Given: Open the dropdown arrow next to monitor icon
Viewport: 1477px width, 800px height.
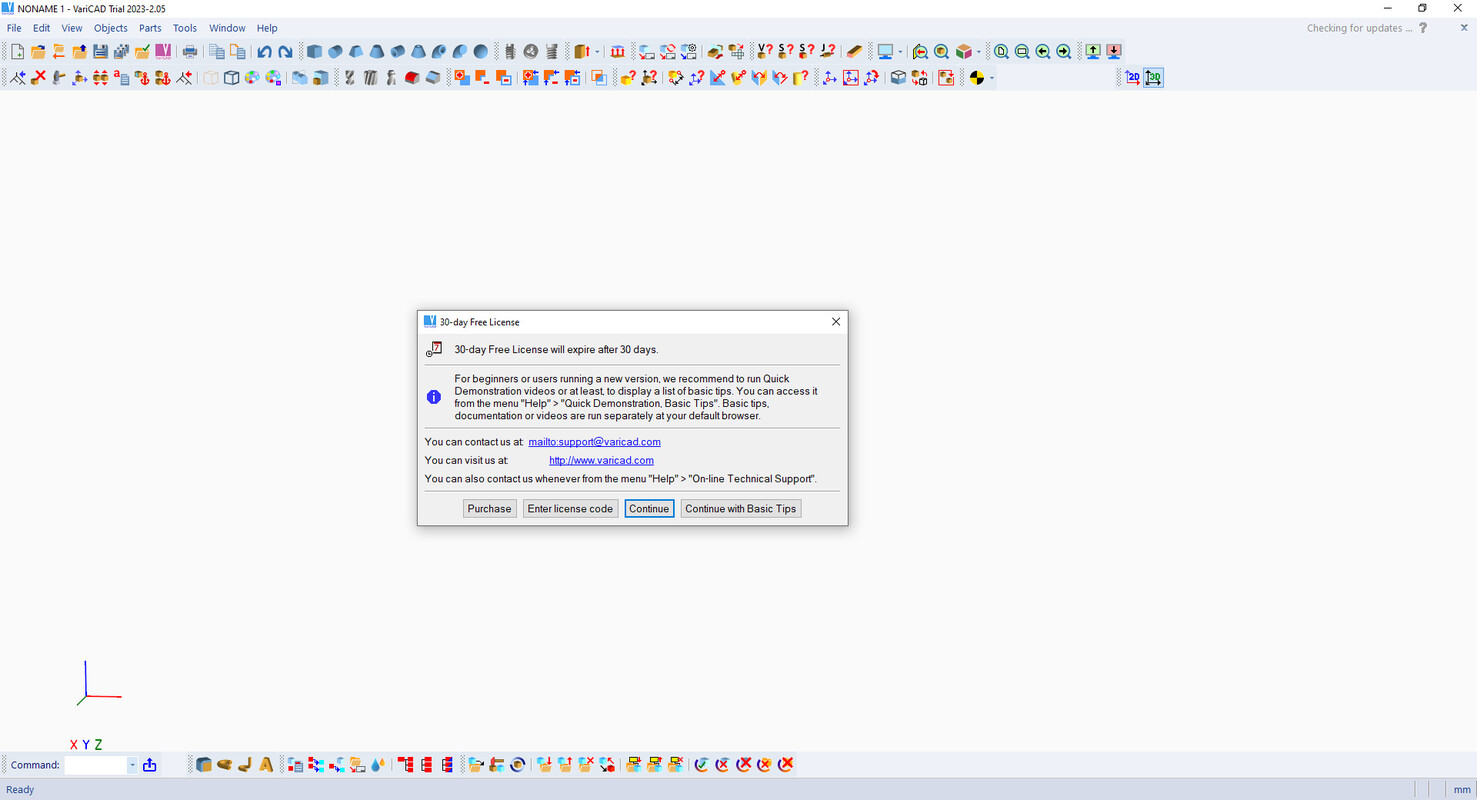Looking at the screenshot, I should coord(900,52).
